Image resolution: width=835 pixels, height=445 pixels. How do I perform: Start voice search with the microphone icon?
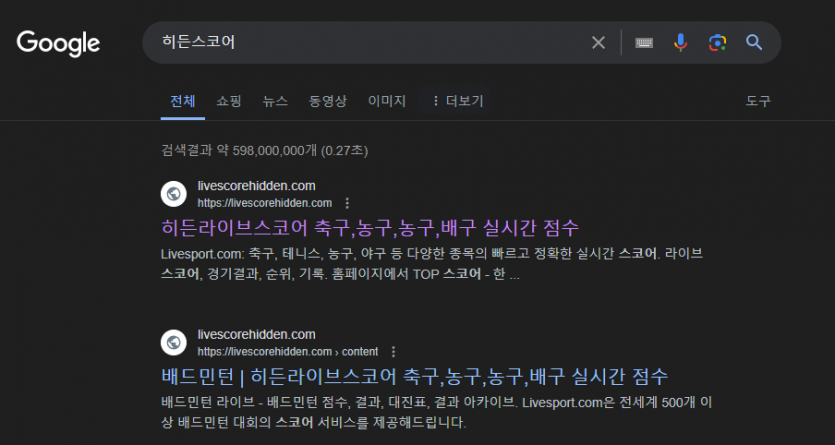(681, 43)
